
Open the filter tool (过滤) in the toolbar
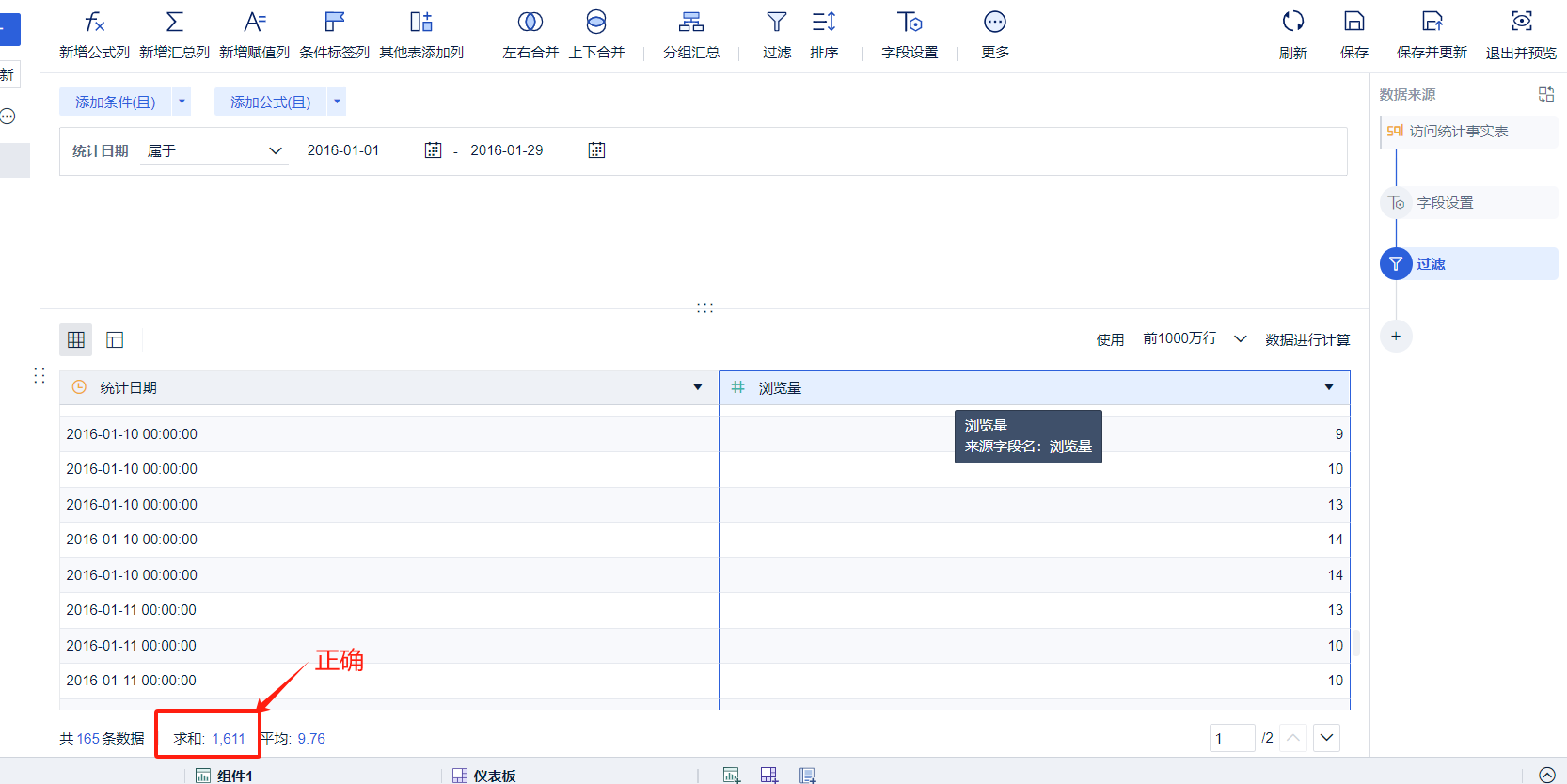point(777,35)
